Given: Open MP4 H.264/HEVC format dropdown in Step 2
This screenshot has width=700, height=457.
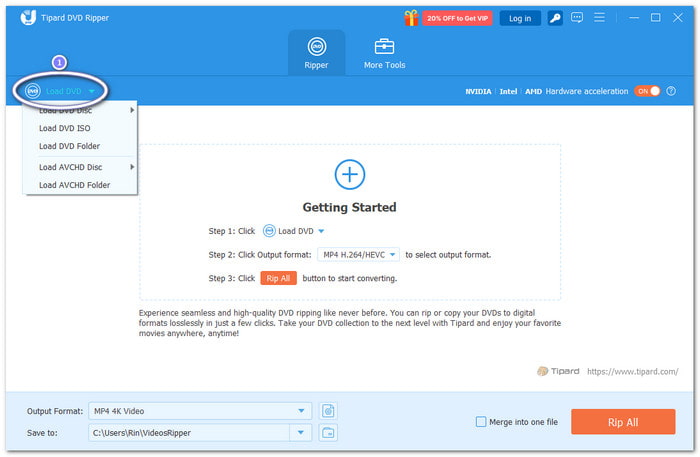Looking at the screenshot, I should (358, 255).
